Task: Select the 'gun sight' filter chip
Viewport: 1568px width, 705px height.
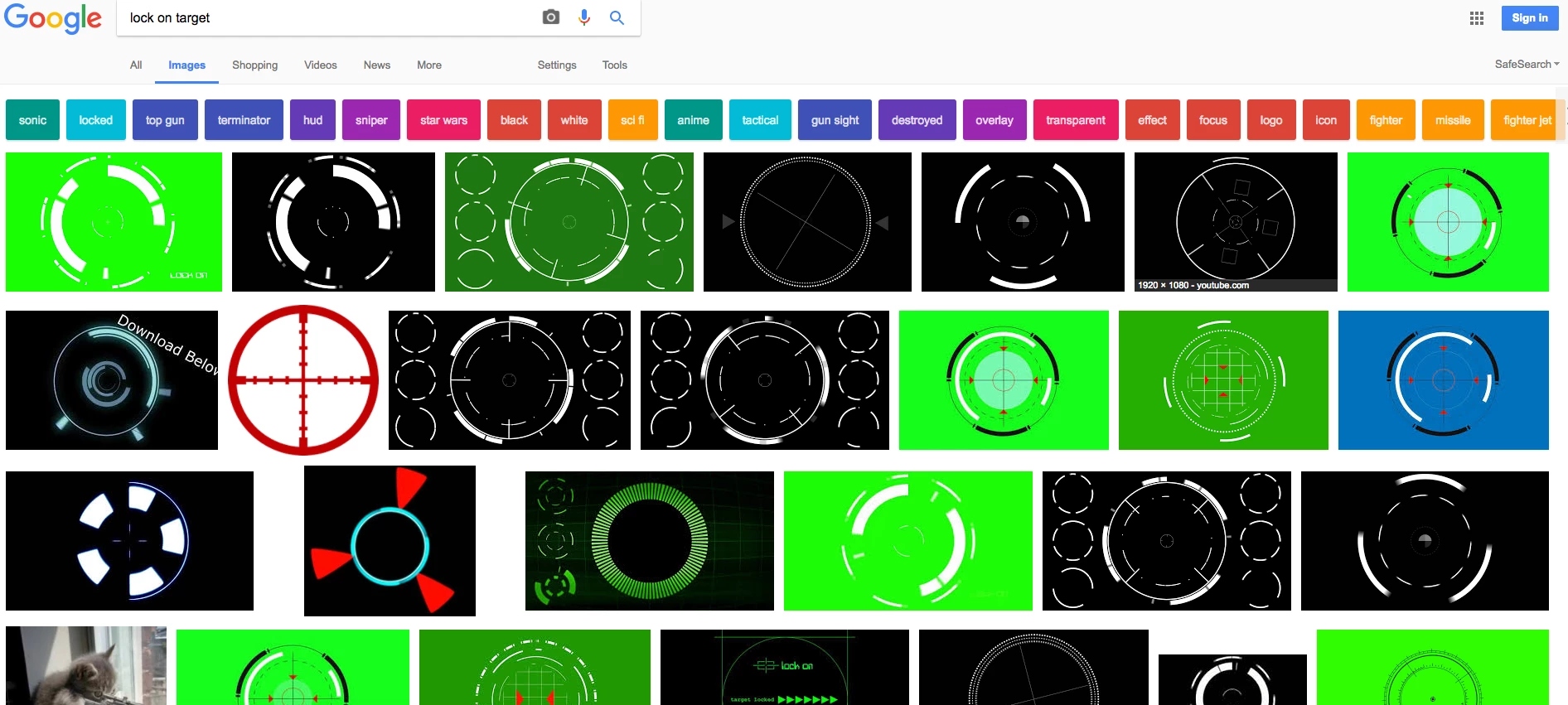Action: [x=835, y=120]
